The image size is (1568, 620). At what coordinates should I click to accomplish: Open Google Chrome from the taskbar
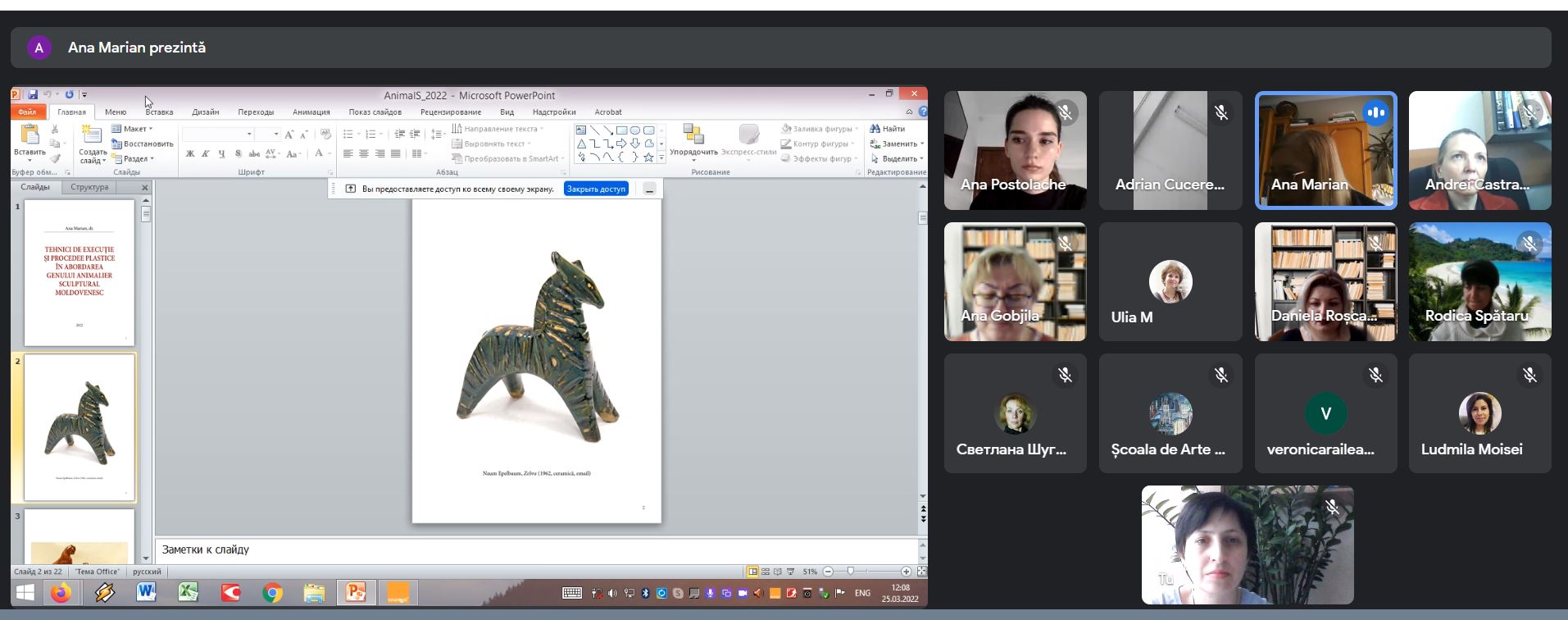(x=272, y=592)
